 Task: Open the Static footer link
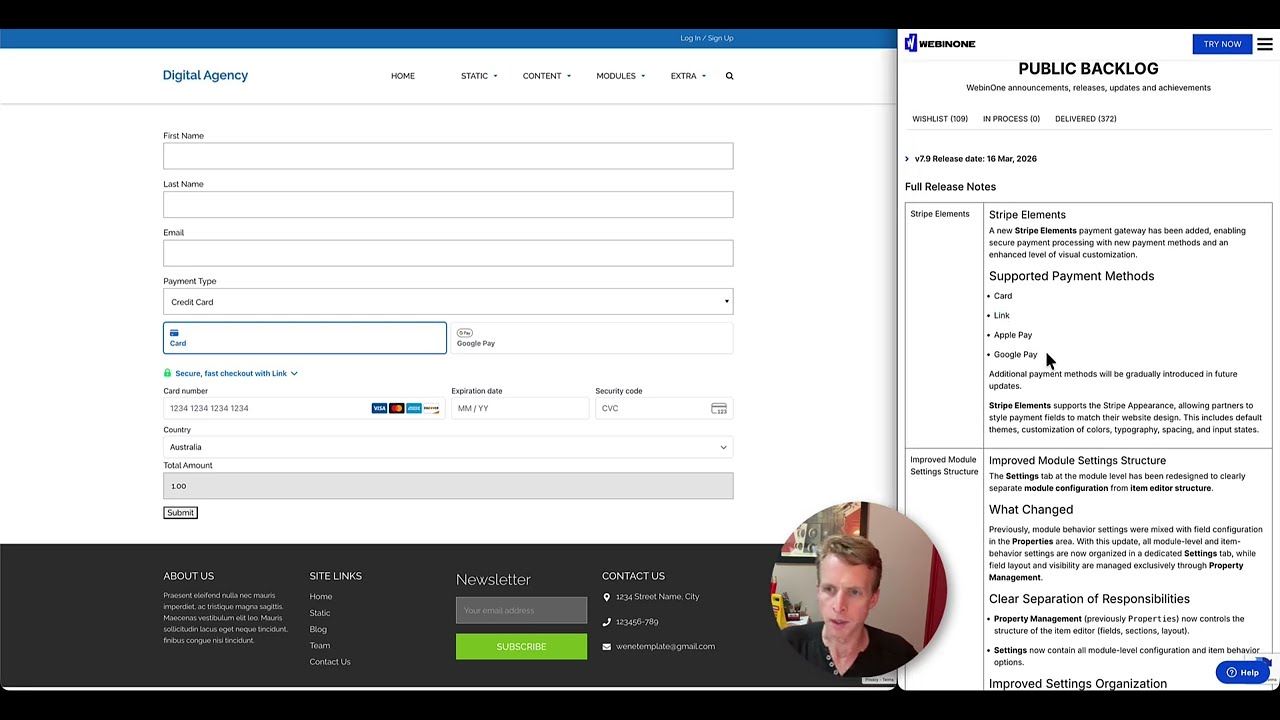(320, 613)
